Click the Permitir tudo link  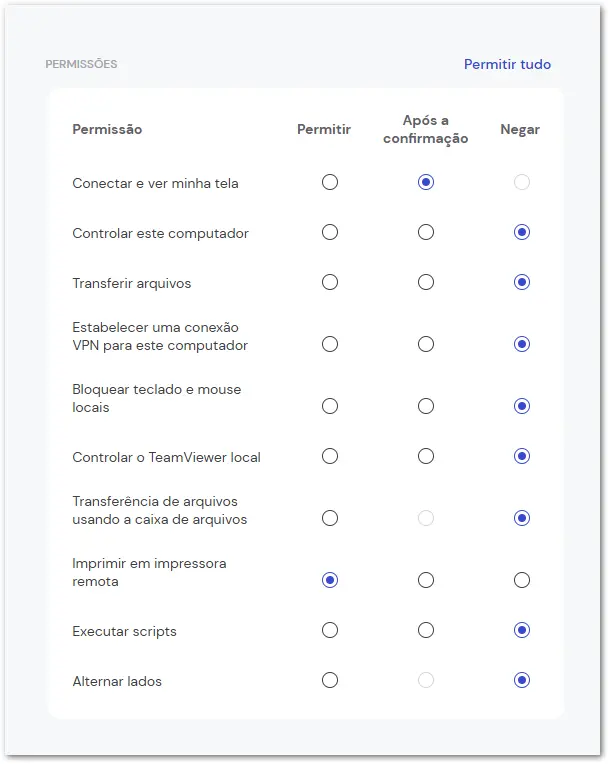[507, 64]
